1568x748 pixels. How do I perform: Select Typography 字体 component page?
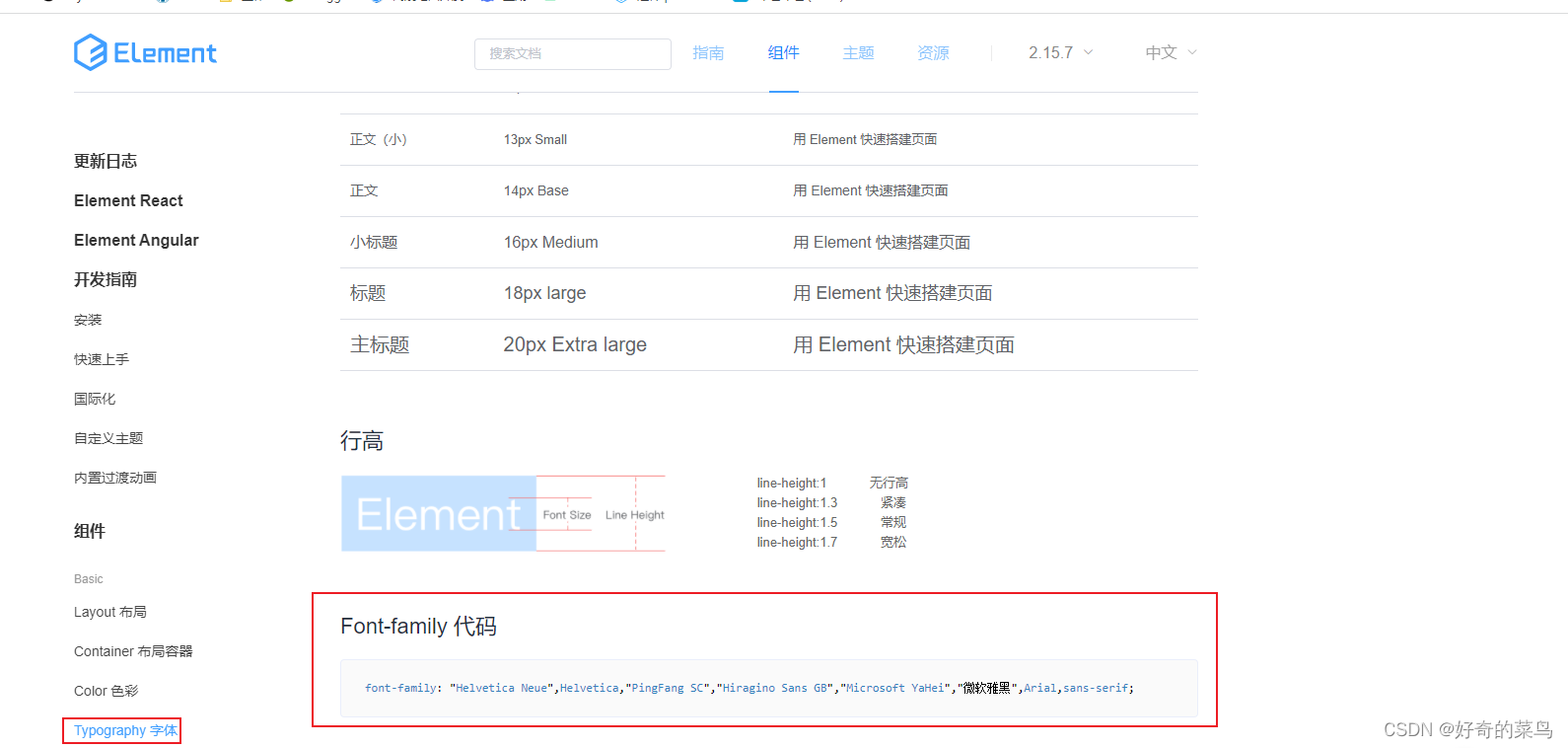[125, 730]
